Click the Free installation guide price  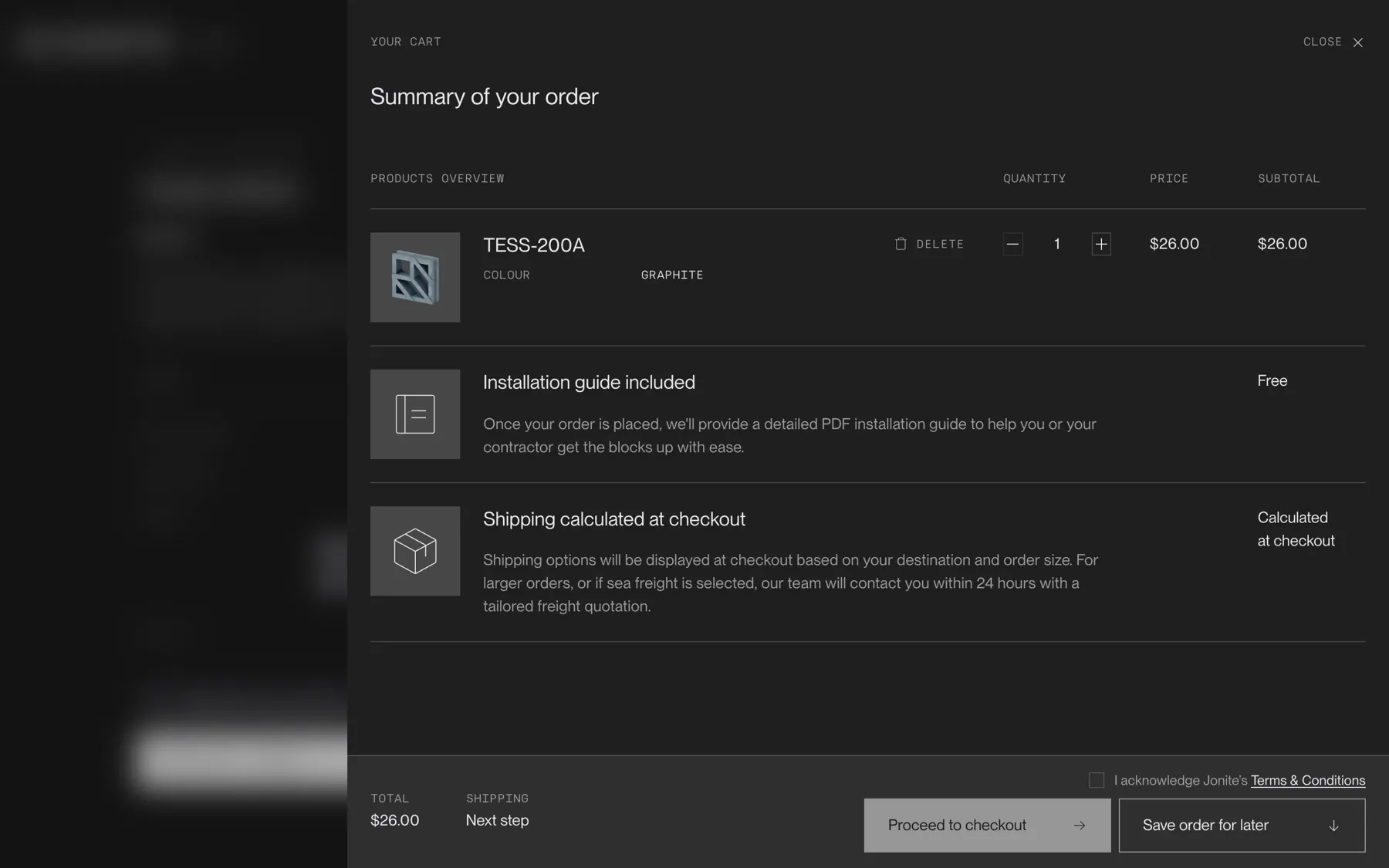point(1272,380)
